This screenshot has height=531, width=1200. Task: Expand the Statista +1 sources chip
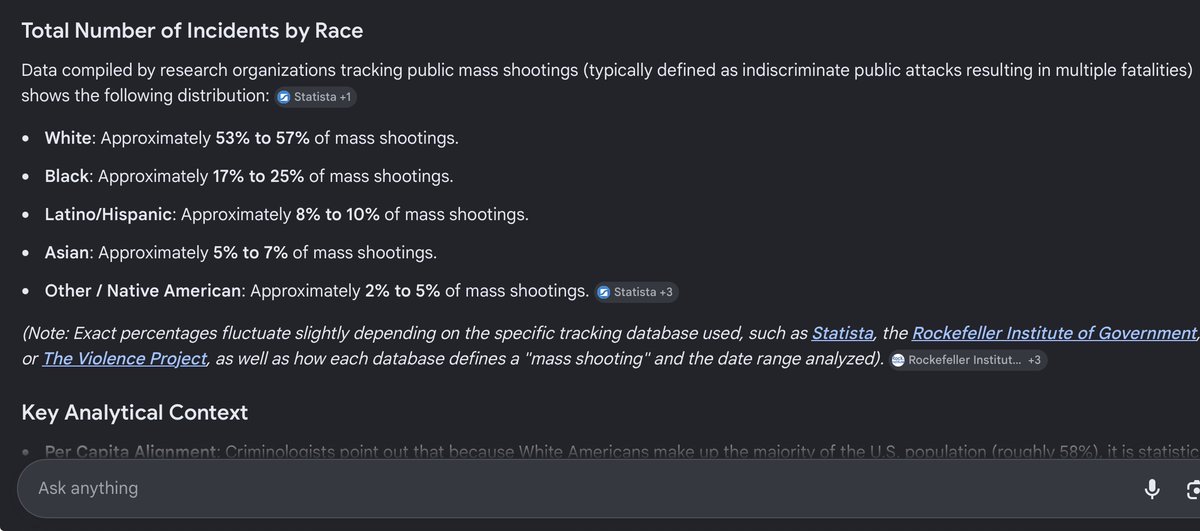pos(315,97)
